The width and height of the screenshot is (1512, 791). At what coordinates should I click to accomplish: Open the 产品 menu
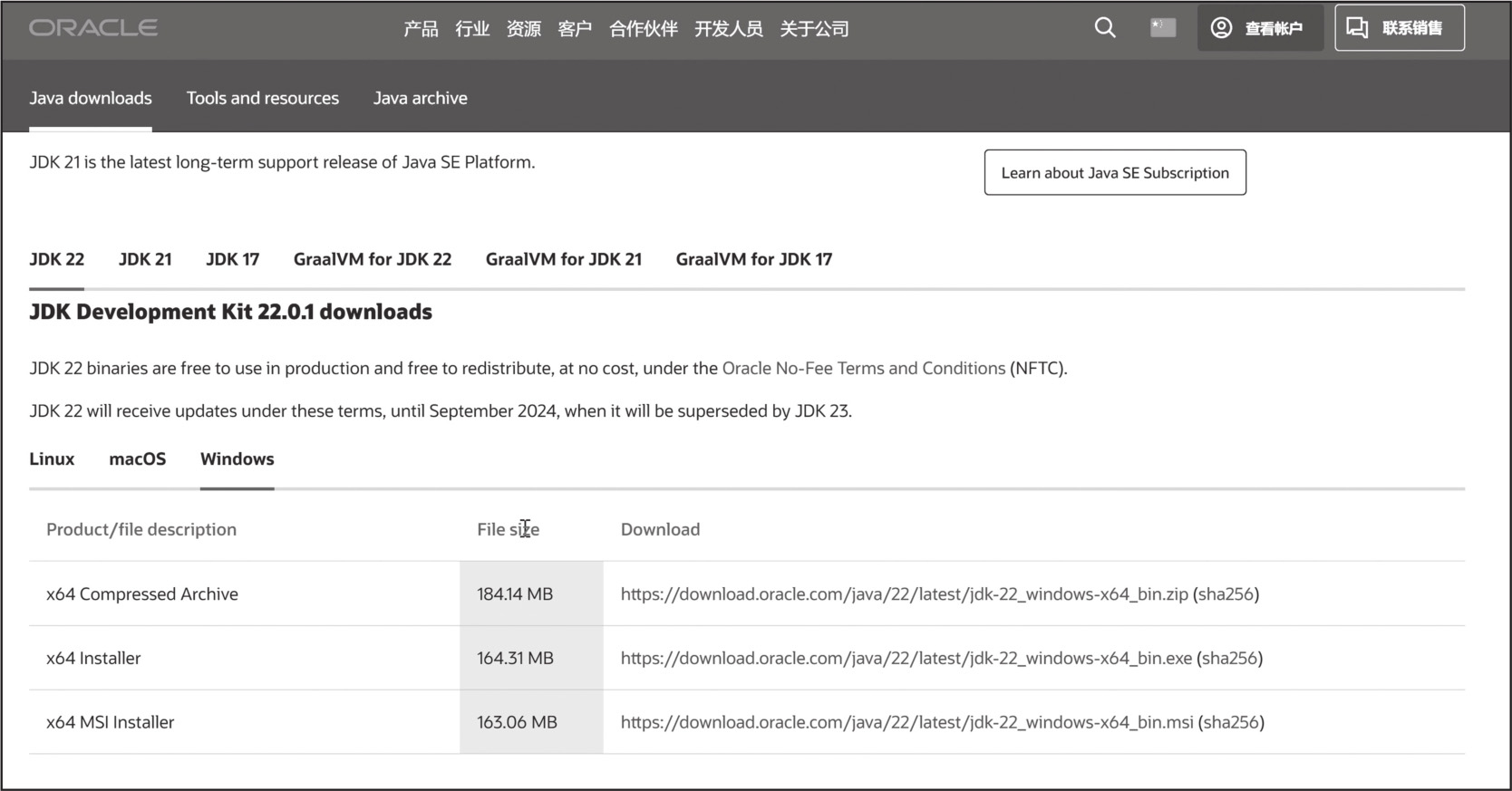(421, 29)
